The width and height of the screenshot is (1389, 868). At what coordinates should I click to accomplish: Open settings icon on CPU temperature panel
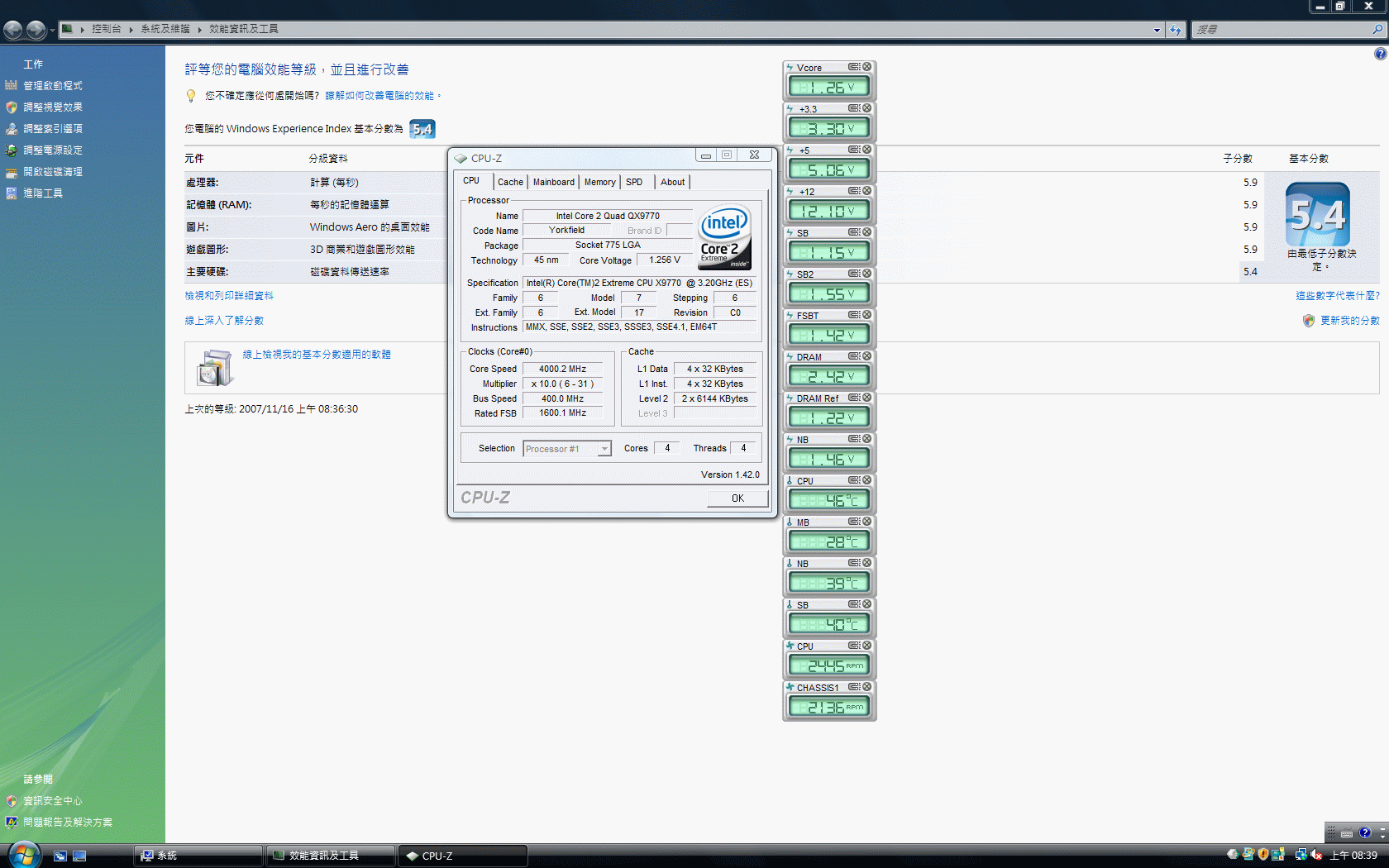854,480
